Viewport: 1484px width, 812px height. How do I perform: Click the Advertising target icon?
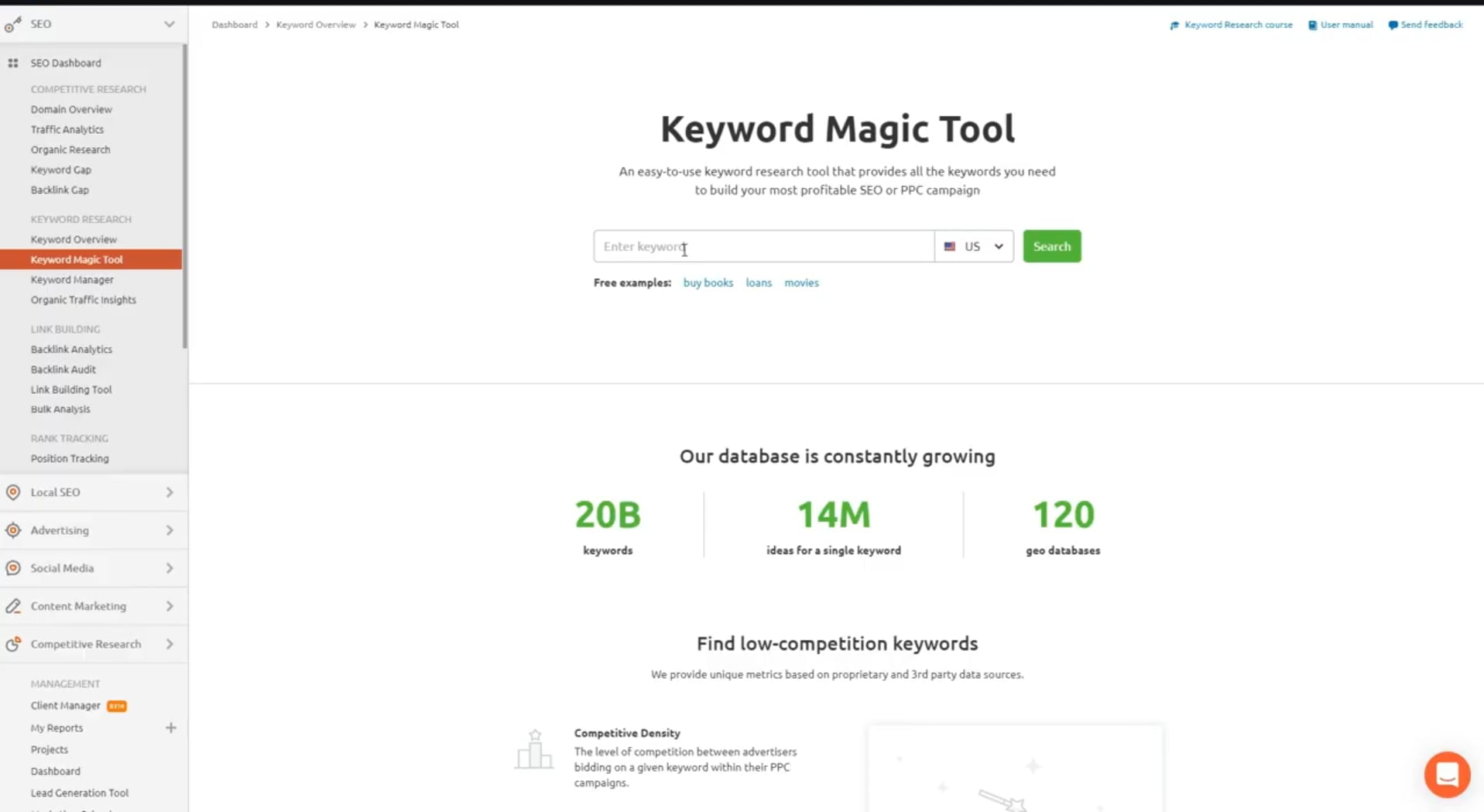(12, 530)
